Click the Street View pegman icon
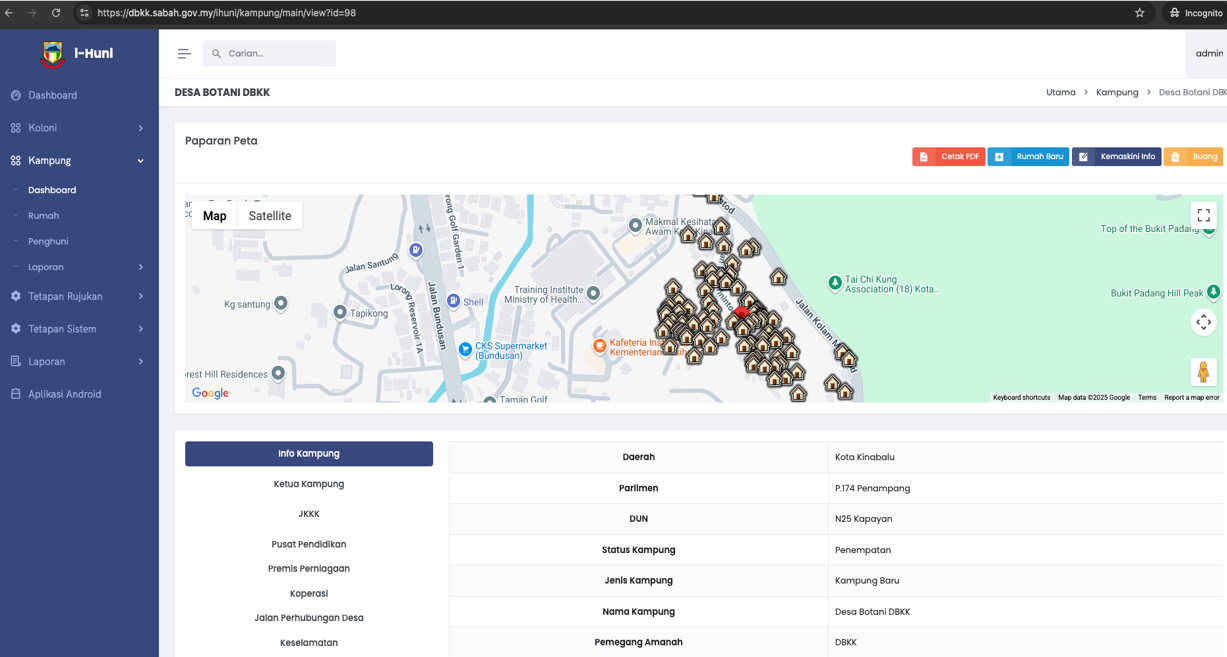This screenshot has height=657, width=1227. click(1203, 372)
